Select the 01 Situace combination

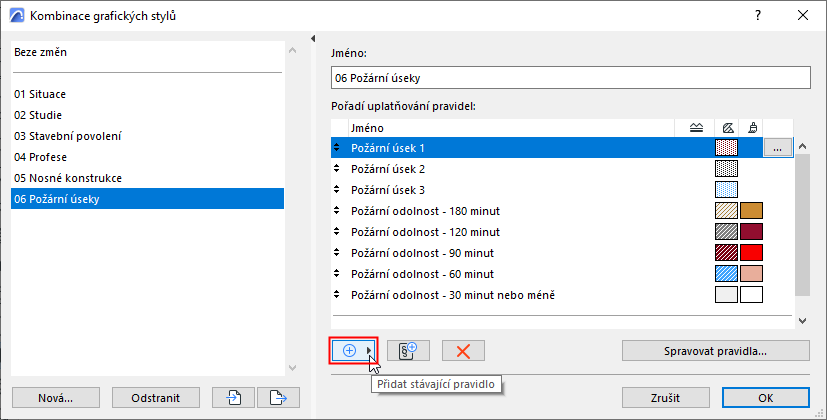[x=40, y=93]
